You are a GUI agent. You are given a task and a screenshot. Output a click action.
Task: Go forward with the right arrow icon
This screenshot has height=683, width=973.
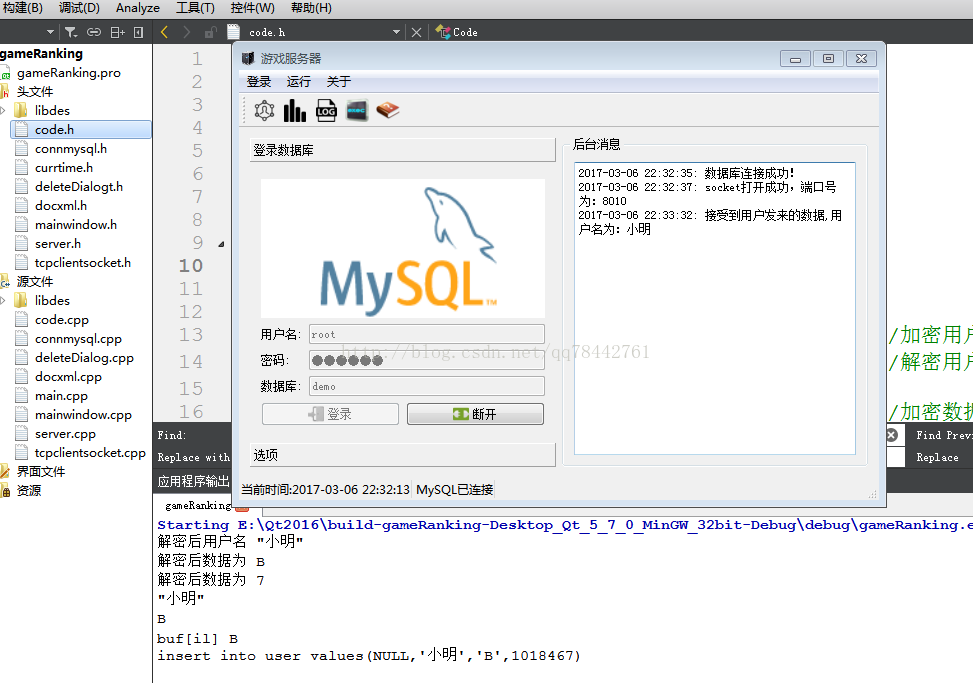point(186,32)
